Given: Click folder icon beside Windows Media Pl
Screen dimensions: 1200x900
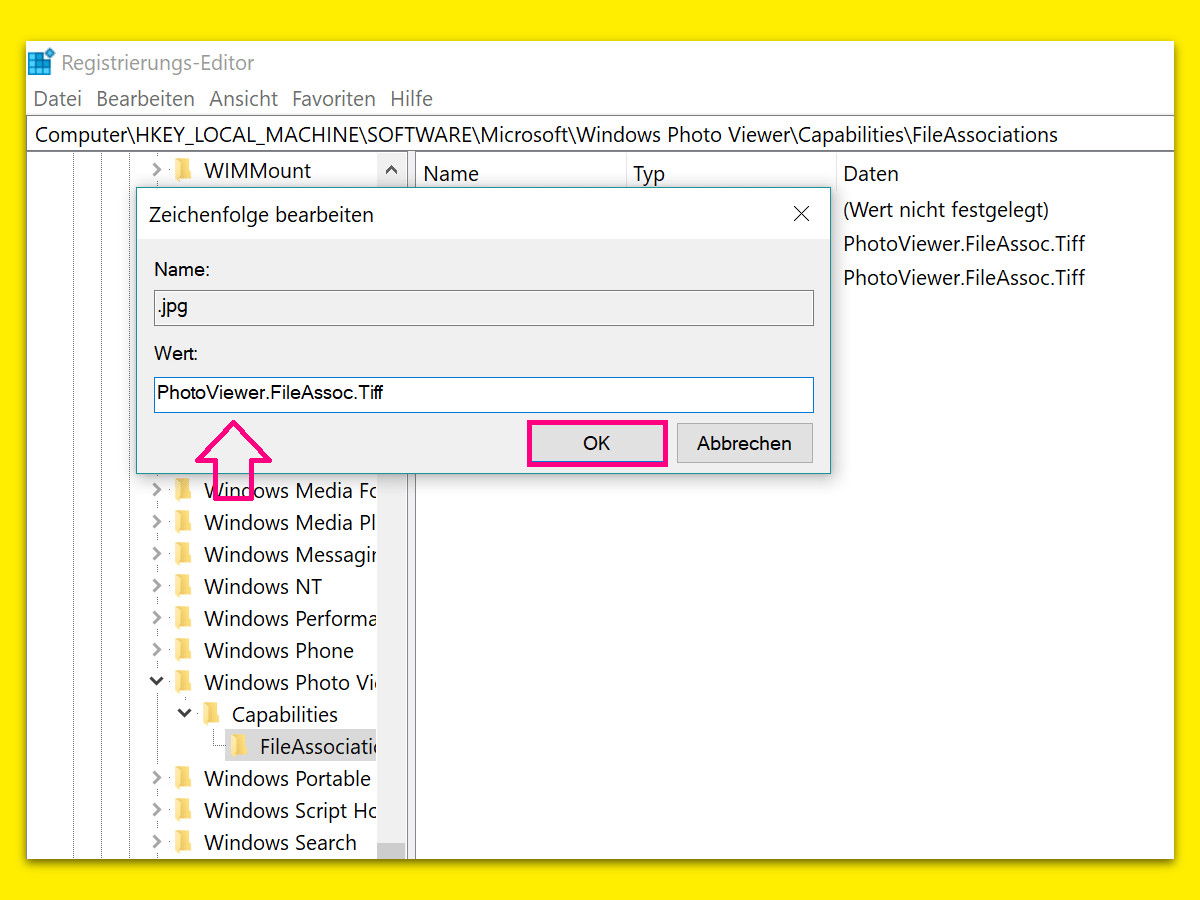Looking at the screenshot, I should 183,522.
